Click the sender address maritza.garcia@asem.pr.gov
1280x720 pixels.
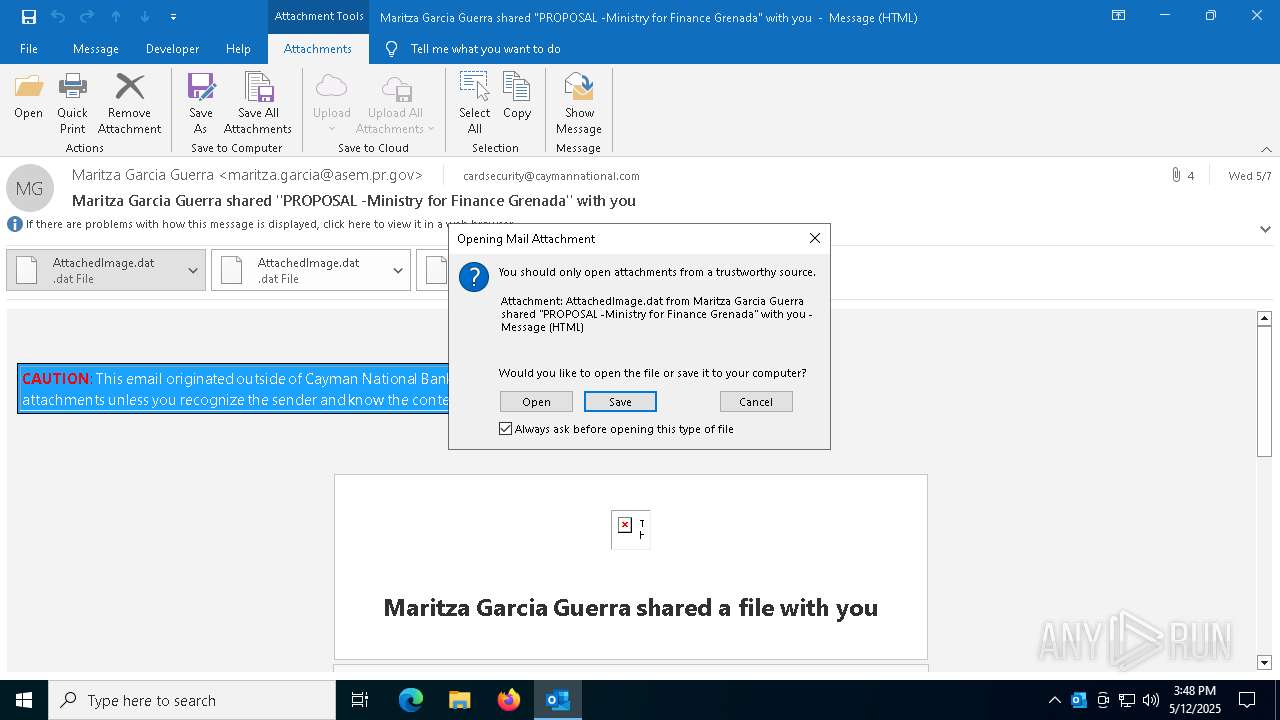320,175
